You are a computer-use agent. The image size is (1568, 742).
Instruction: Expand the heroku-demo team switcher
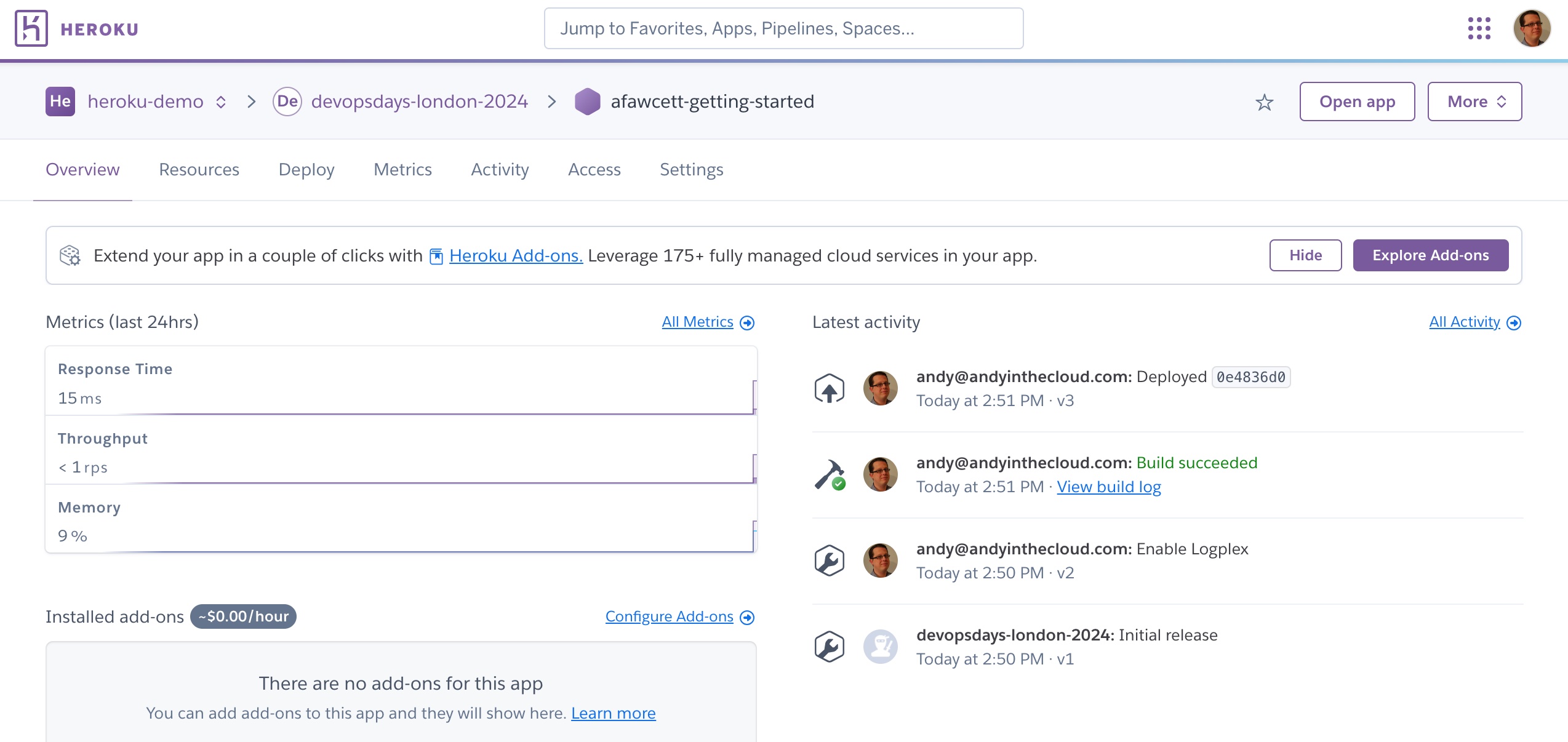tap(221, 102)
